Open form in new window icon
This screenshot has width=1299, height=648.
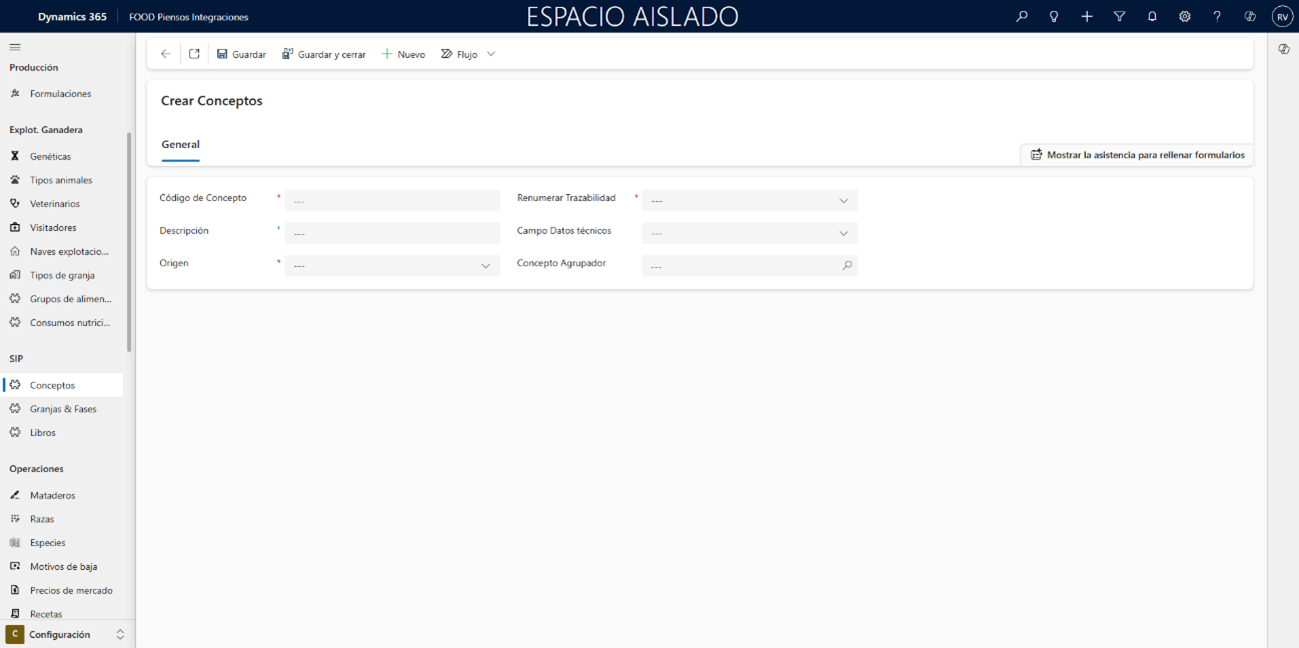click(x=194, y=54)
